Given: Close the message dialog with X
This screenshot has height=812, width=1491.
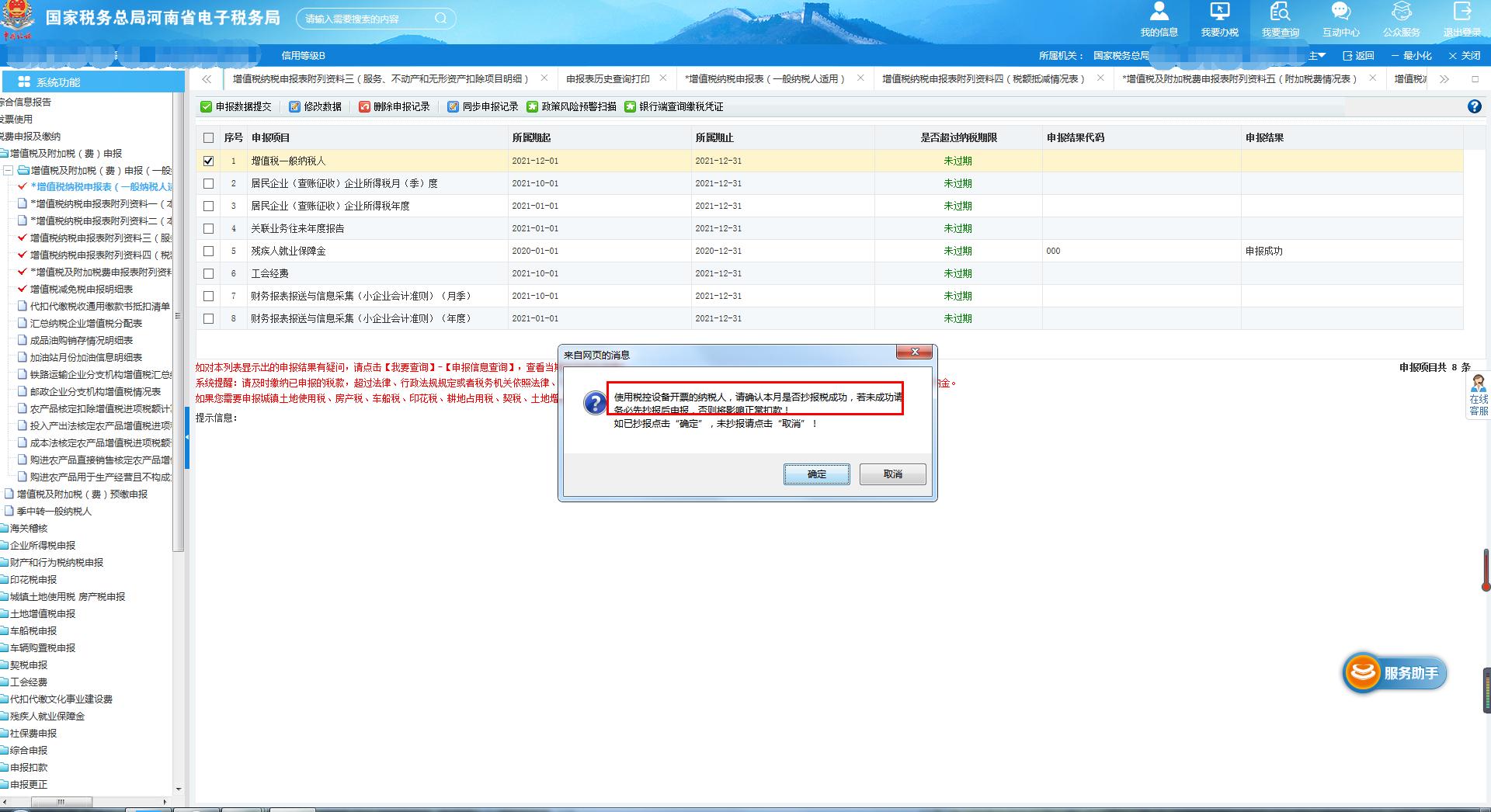Looking at the screenshot, I should pos(915,352).
